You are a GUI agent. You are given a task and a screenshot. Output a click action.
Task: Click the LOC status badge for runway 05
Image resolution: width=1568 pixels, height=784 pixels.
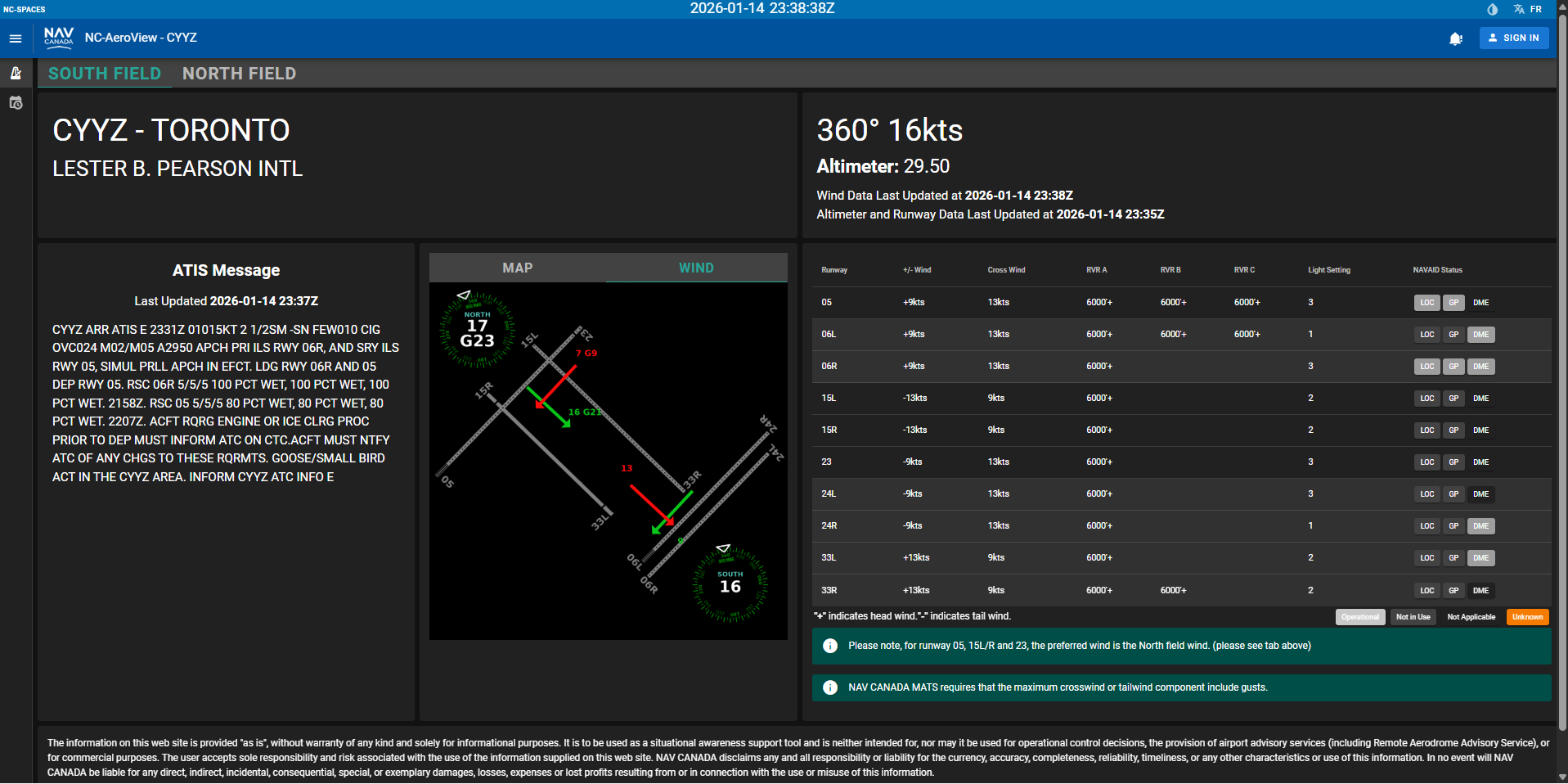point(1426,303)
